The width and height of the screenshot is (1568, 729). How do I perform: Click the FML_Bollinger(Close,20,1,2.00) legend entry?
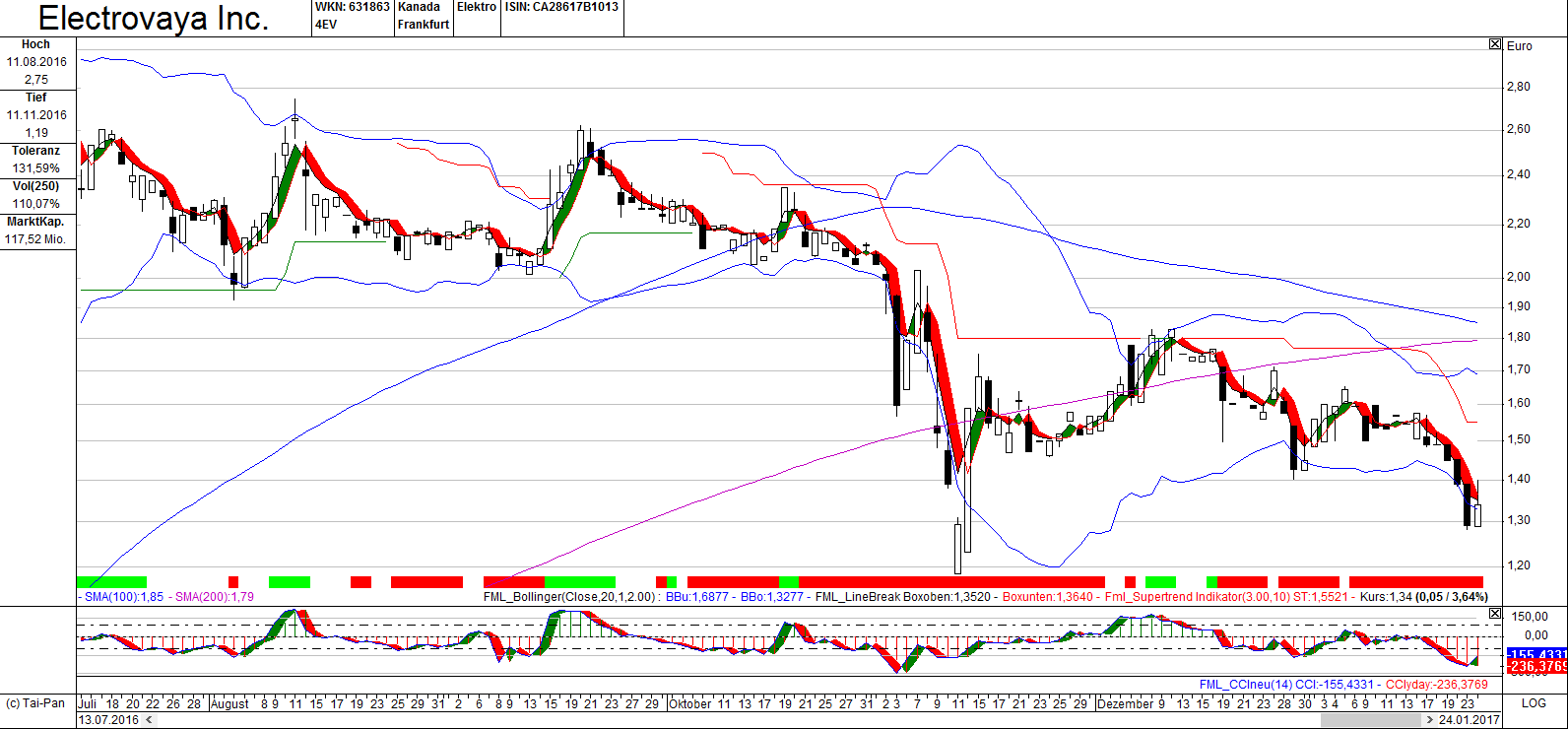[x=569, y=597]
